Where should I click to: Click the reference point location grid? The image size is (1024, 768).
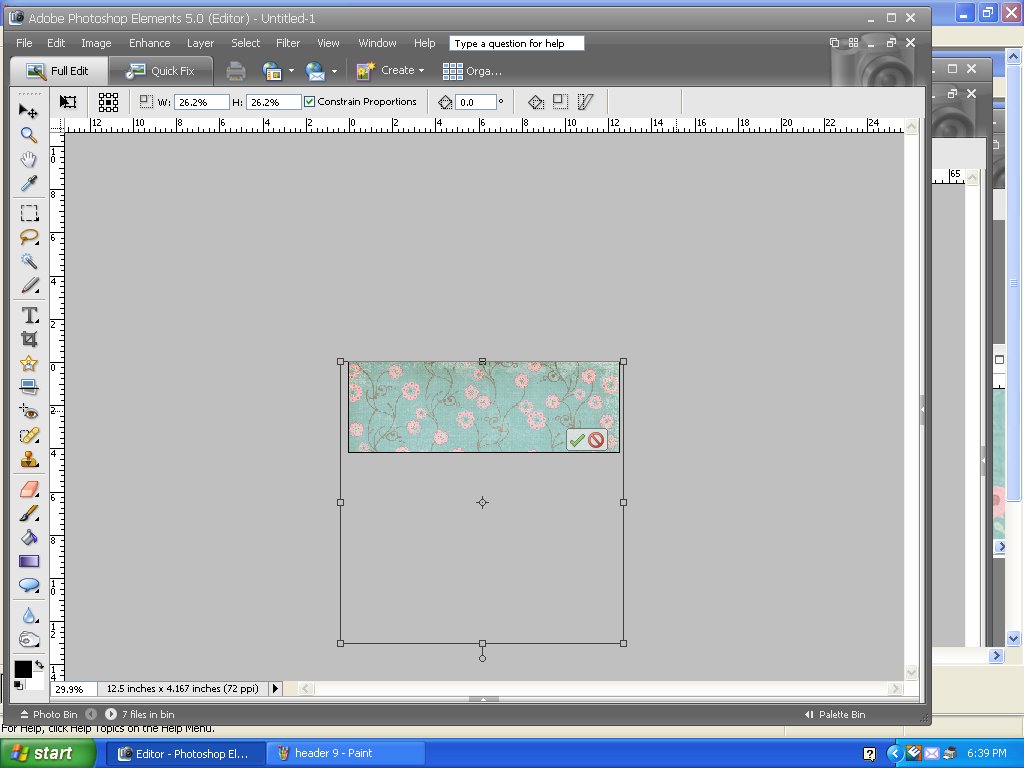click(x=108, y=102)
